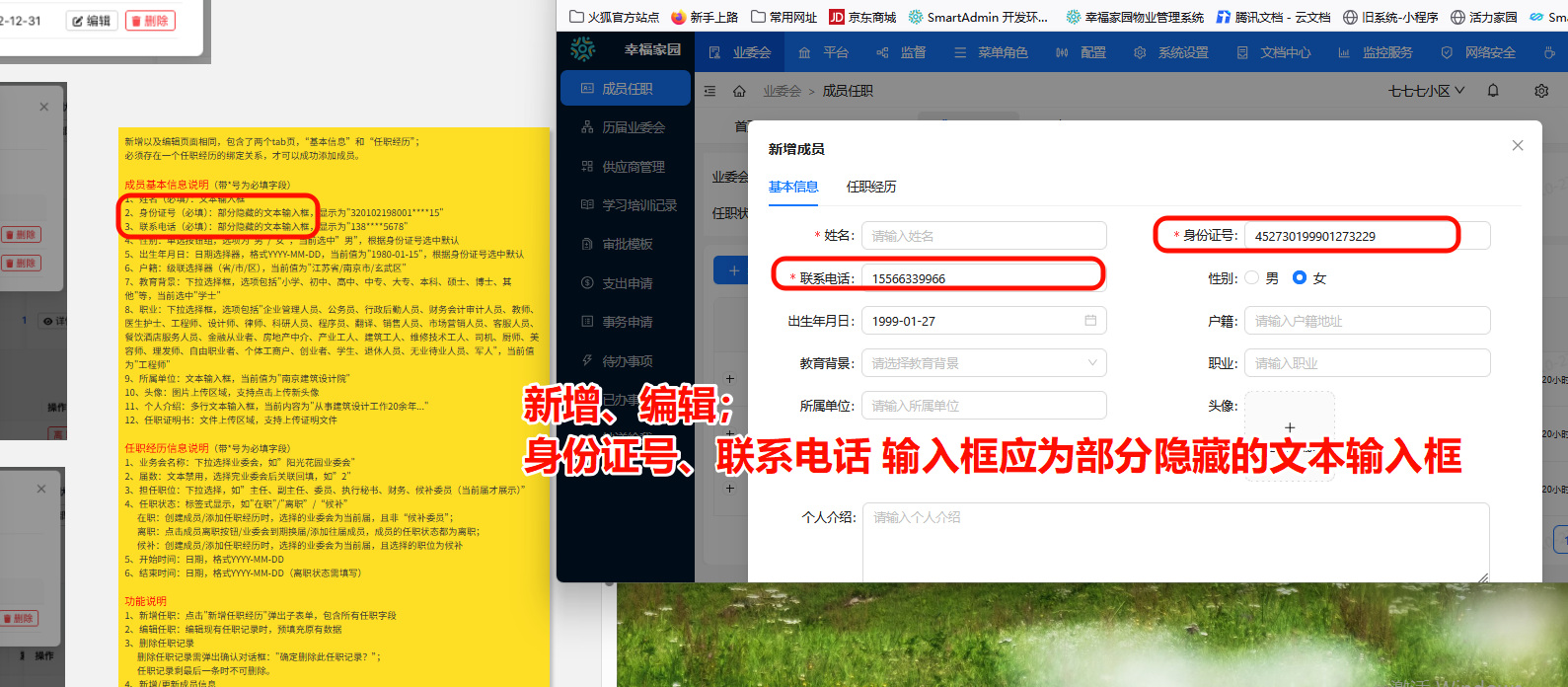The height and width of the screenshot is (687, 1568).
Task: Select the 男 gender radio button
Action: 1252,278
